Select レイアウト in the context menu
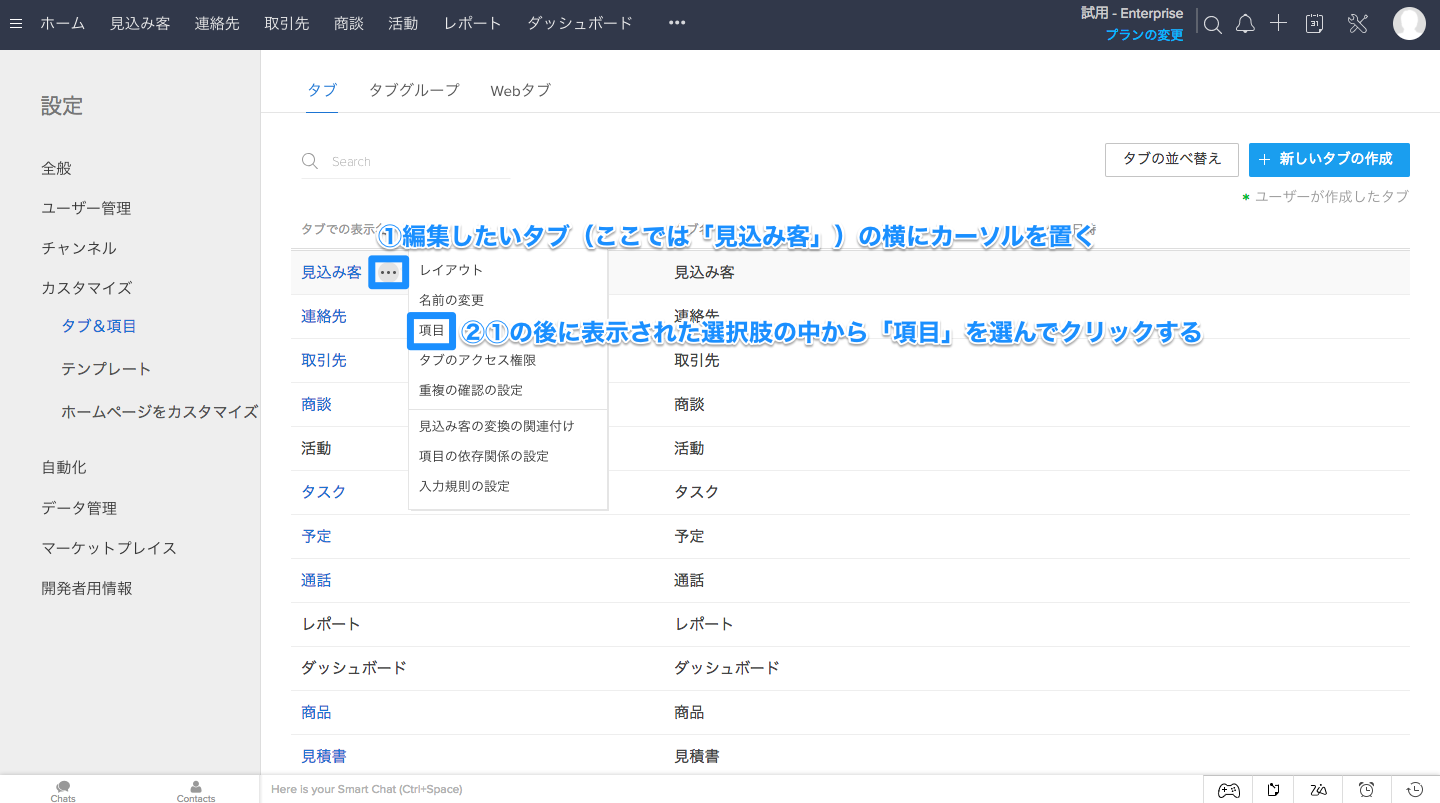 coord(451,270)
